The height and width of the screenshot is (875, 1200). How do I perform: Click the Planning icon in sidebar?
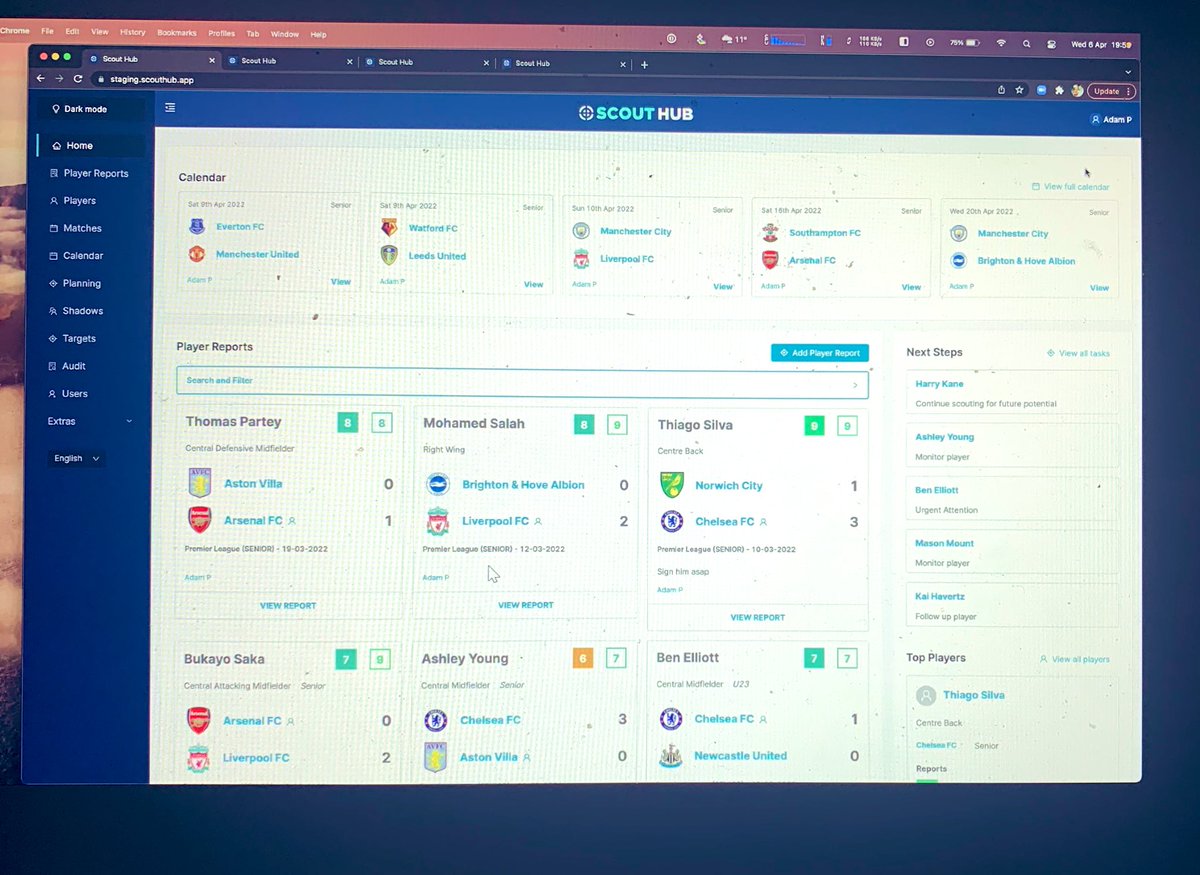[85, 283]
